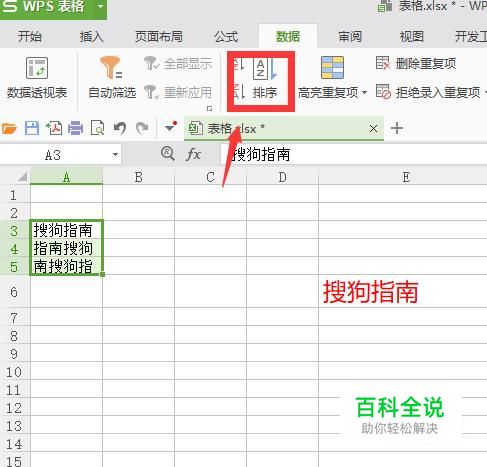The width and height of the screenshot is (487, 467).
Task: Click the Name Box showing A3
Action: pos(53,155)
